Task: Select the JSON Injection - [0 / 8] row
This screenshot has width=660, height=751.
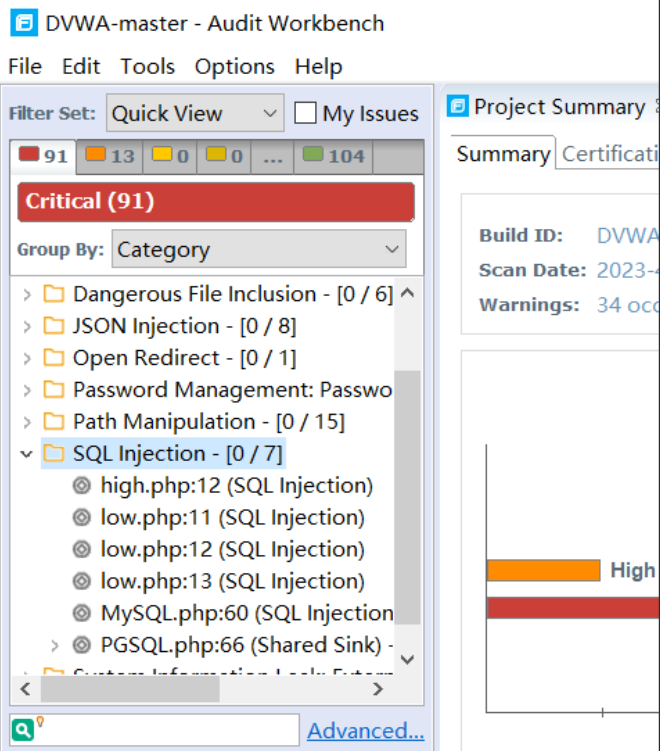Action: click(x=184, y=326)
